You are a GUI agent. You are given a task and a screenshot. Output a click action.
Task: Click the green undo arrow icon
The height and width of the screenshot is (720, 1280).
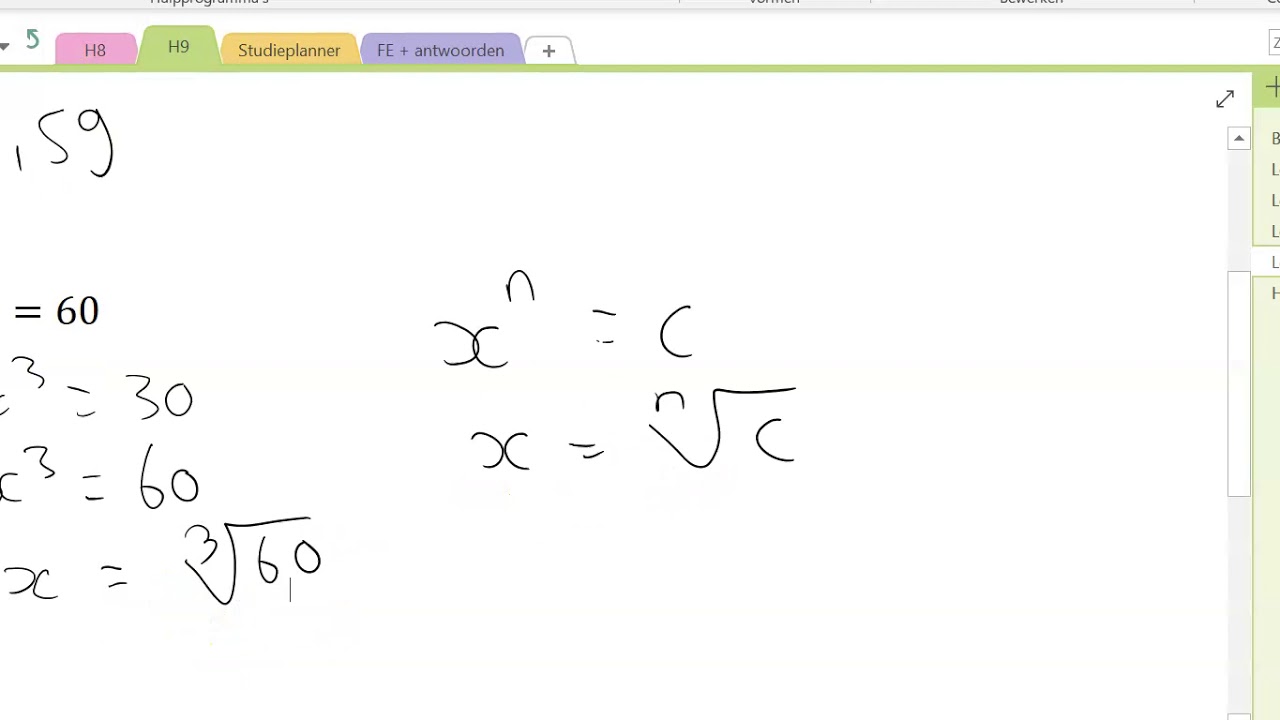[32, 40]
